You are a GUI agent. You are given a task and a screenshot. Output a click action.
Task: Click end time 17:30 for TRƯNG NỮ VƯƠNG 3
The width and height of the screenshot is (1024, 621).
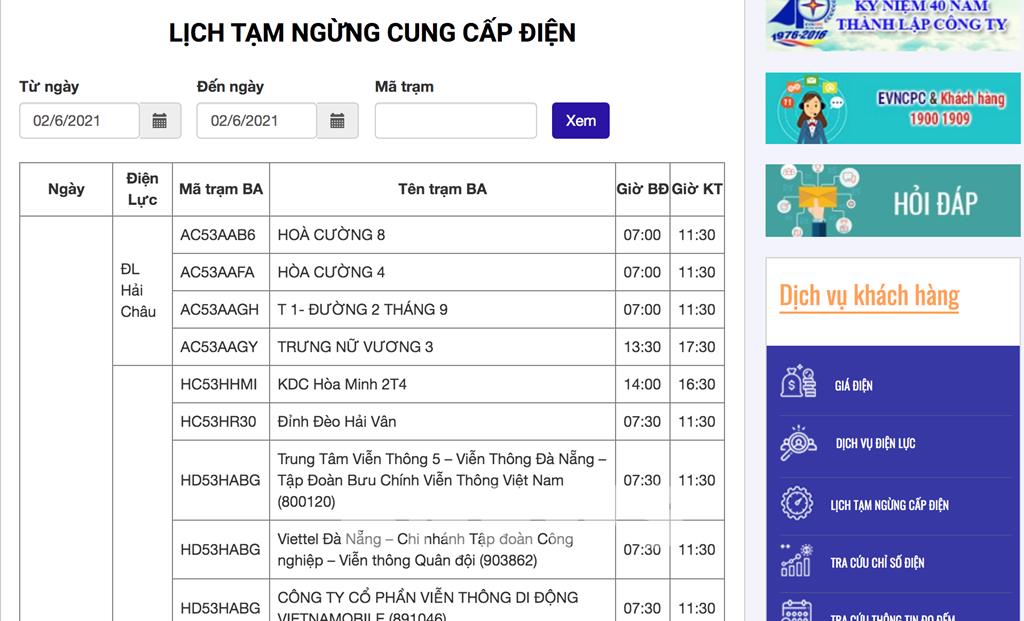697,347
